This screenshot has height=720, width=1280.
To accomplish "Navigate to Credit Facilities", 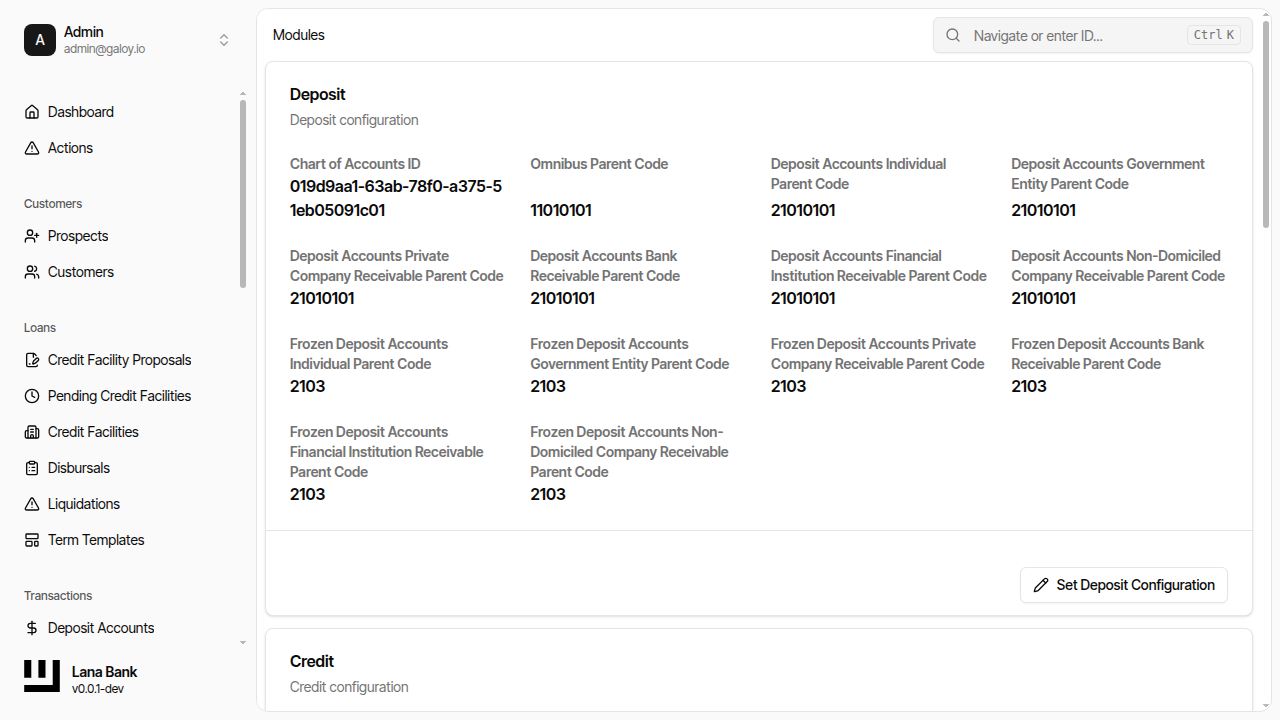I will pyautogui.click(x=92, y=431).
